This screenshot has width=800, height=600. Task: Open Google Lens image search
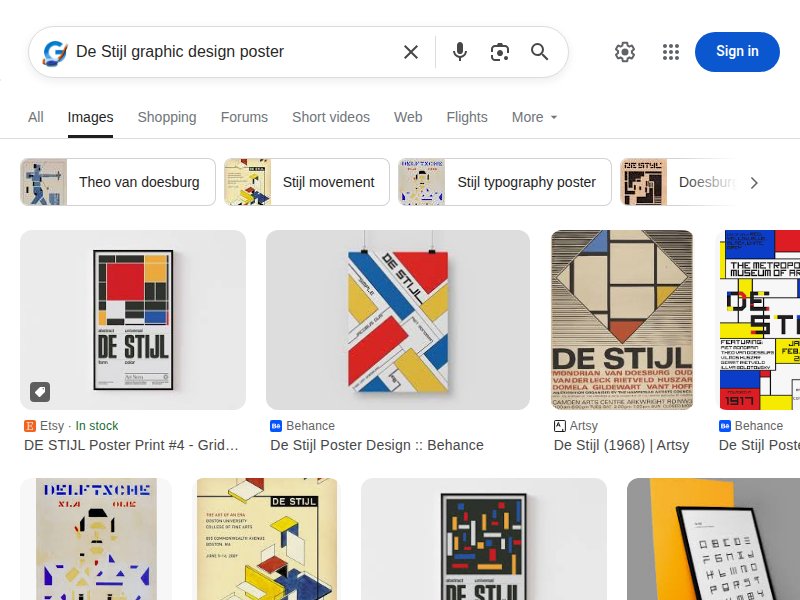[x=499, y=51]
